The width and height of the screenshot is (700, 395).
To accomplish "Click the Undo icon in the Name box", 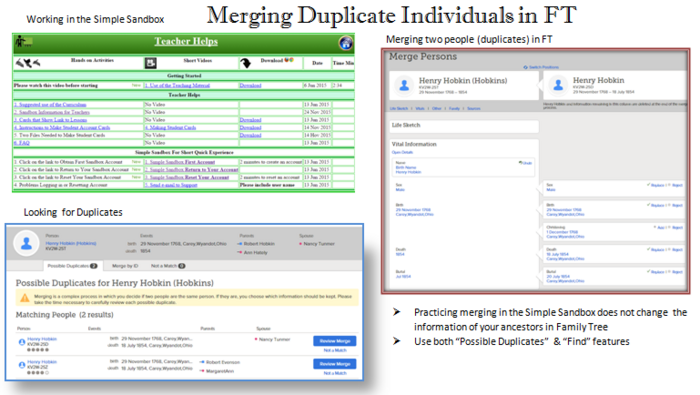I will 525,163.
